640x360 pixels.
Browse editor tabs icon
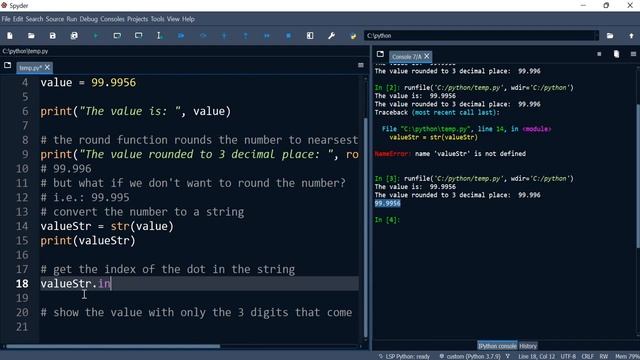pyautogui.click(x=7, y=65)
